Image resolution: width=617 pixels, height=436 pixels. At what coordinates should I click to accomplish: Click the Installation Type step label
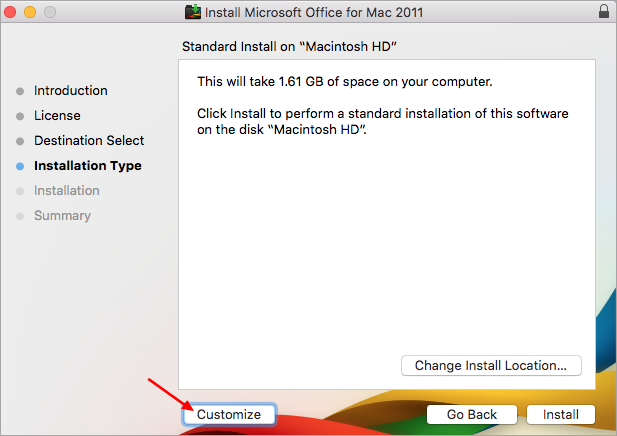tap(88, 166)
